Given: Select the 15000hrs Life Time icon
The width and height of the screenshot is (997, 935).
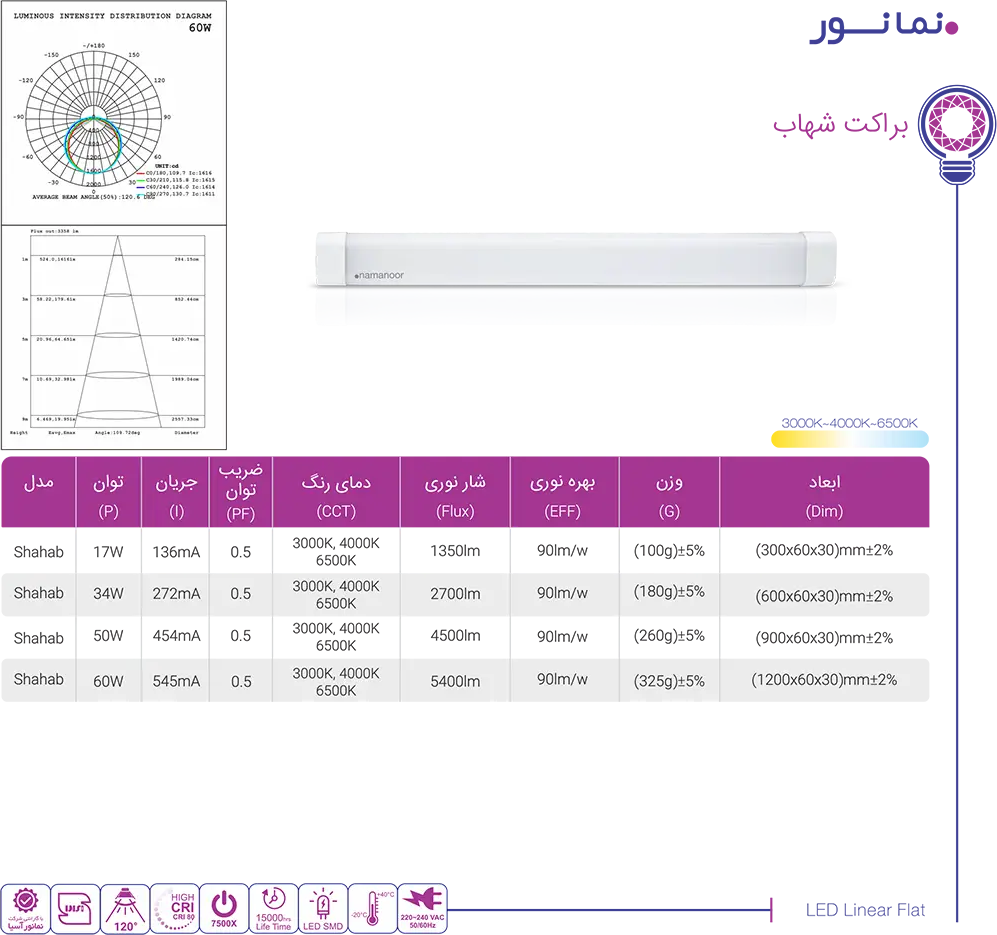Looking at the screenshot, I should point(273,909).
